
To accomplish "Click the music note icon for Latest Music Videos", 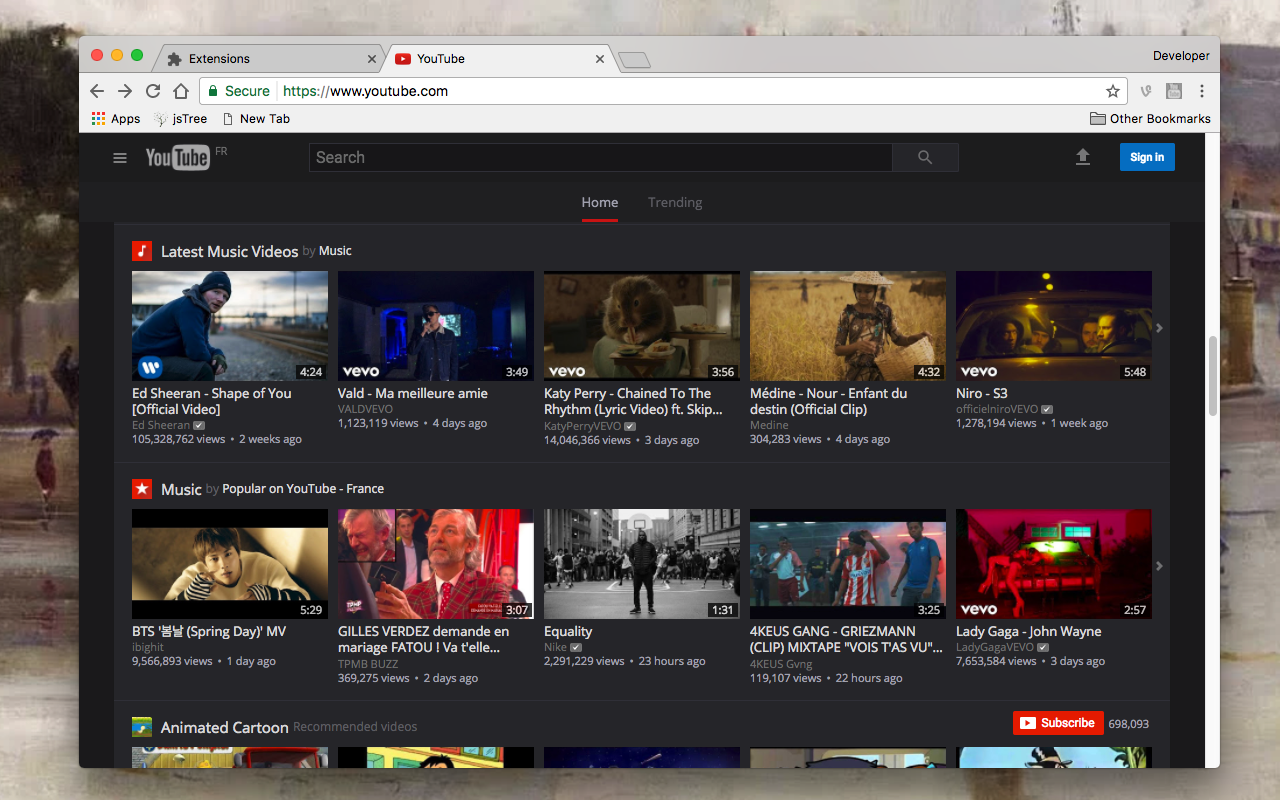I will [x=140, y=251].
